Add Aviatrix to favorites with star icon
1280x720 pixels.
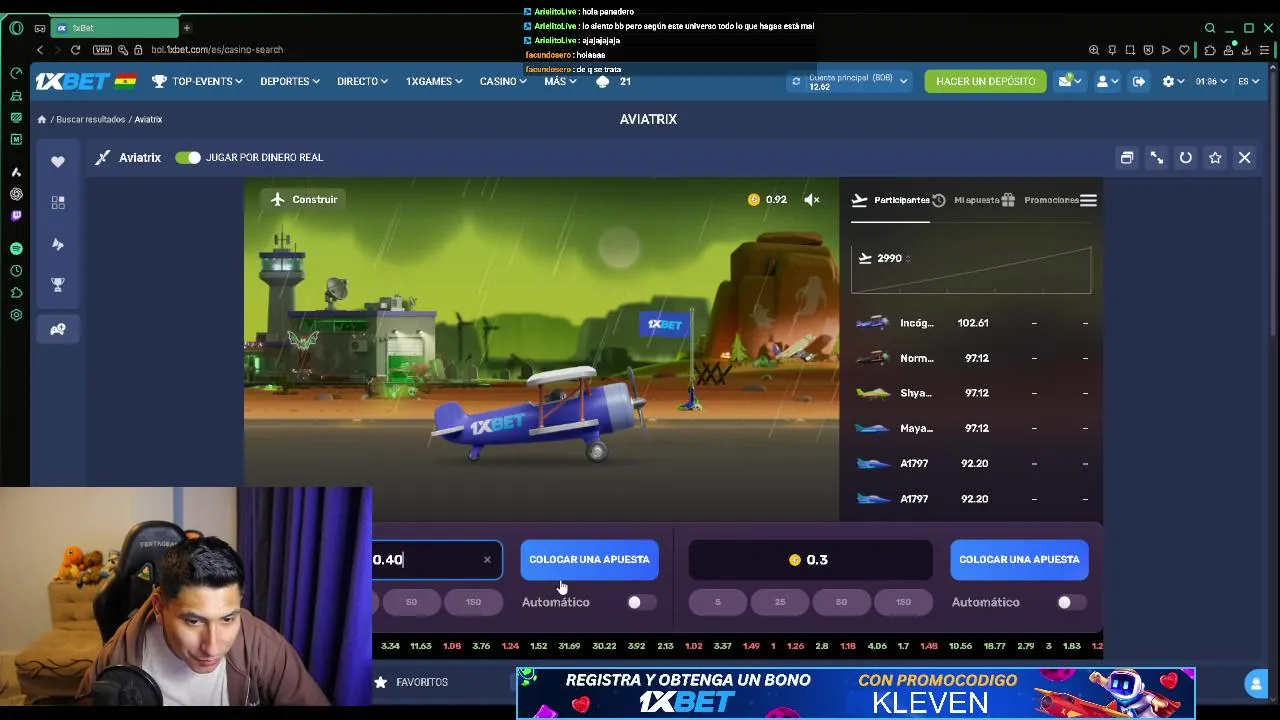(1215, 158)
